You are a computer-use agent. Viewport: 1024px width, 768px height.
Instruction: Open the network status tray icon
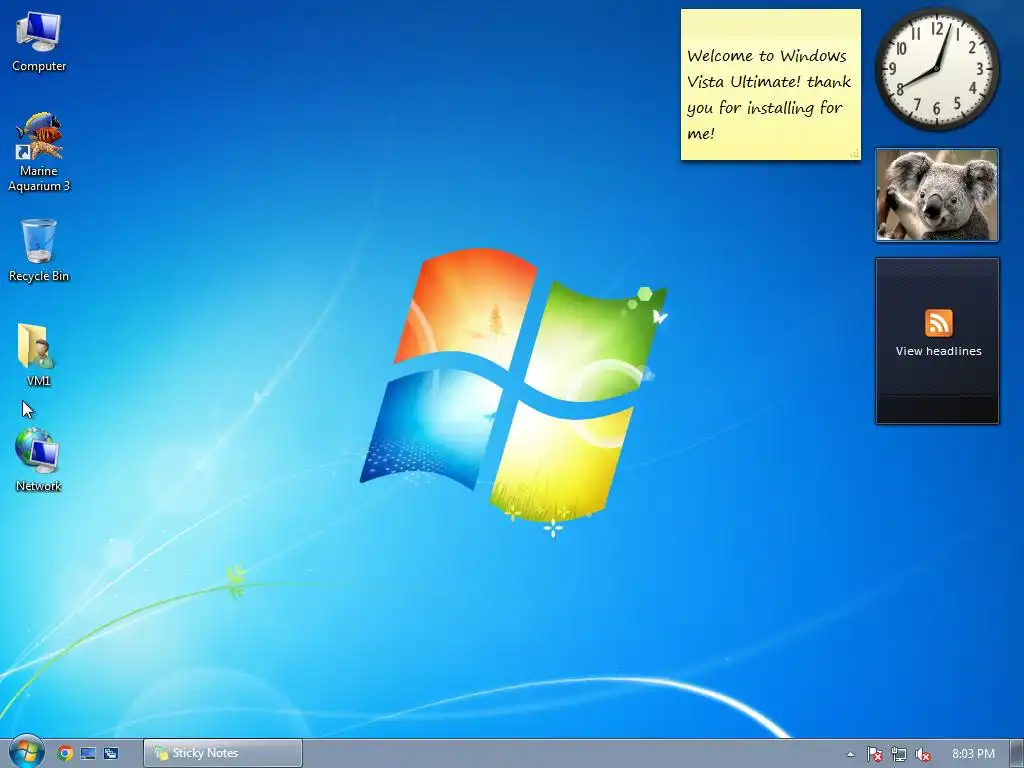[x=899, y=754]
